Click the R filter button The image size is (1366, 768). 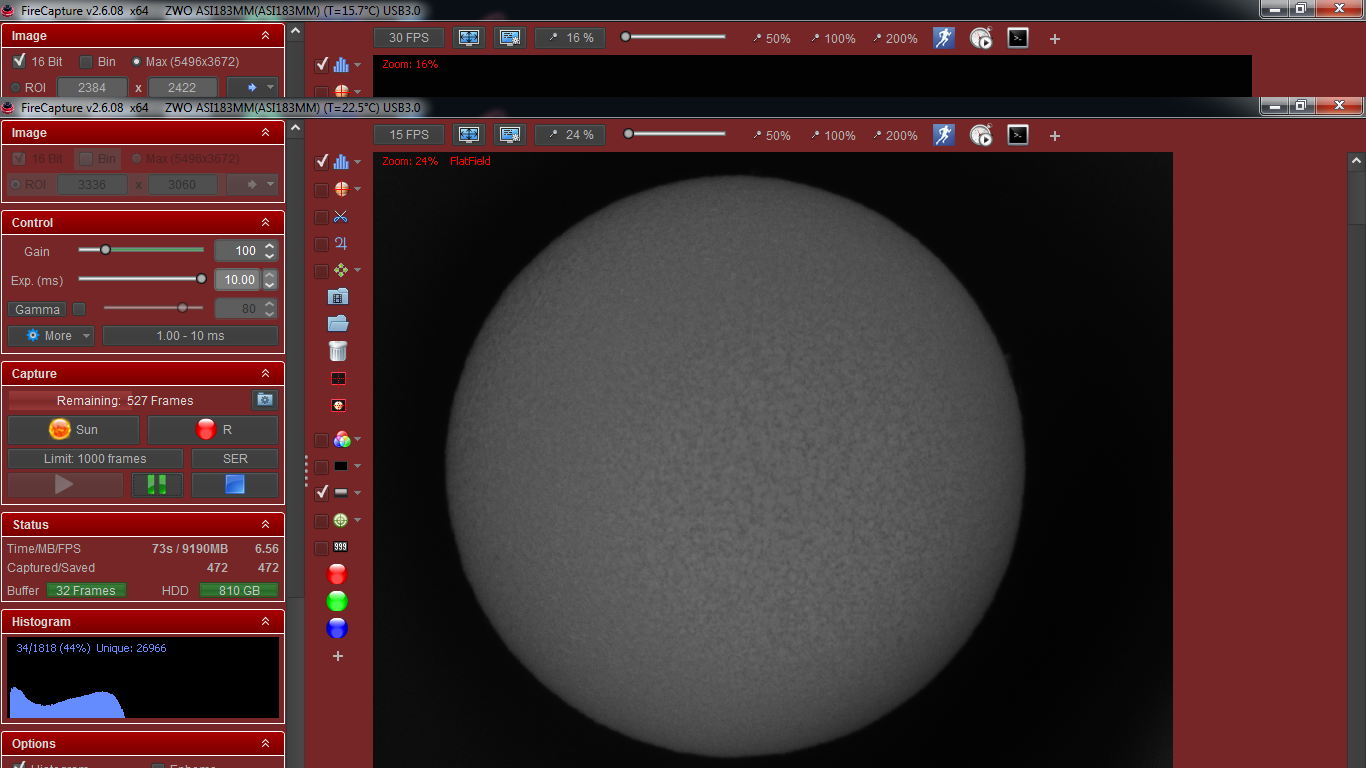(x=213, y=430)
